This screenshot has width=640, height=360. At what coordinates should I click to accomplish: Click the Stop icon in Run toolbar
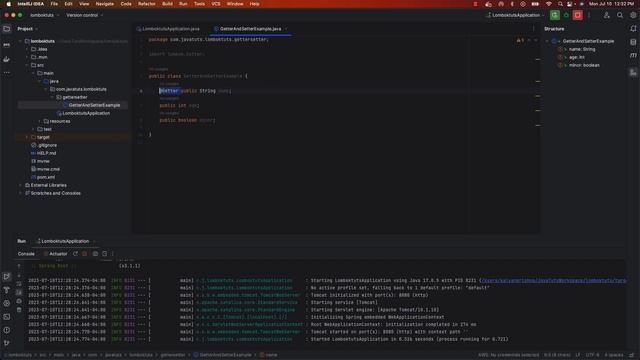[85, 253]
